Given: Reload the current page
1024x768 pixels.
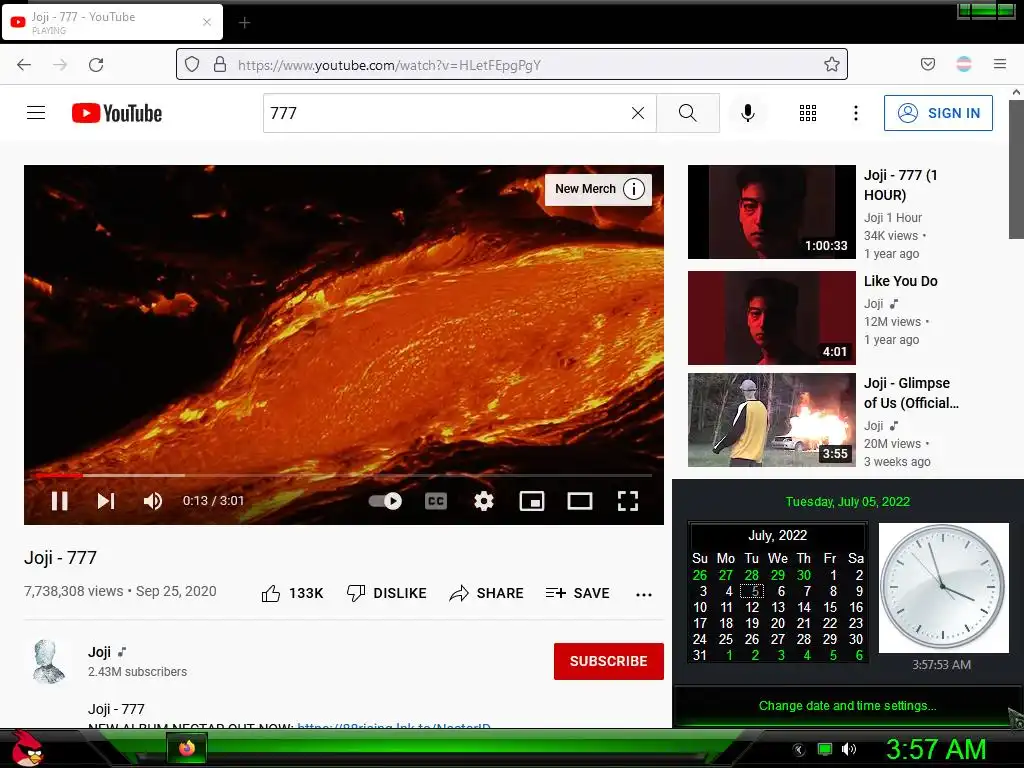Looking at the screenshot, I should pos(96,65).
